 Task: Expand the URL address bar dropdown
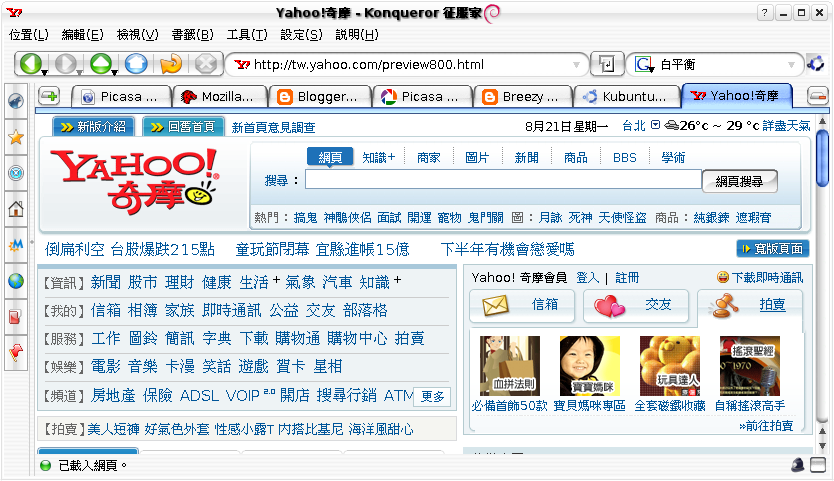point(576,65)
